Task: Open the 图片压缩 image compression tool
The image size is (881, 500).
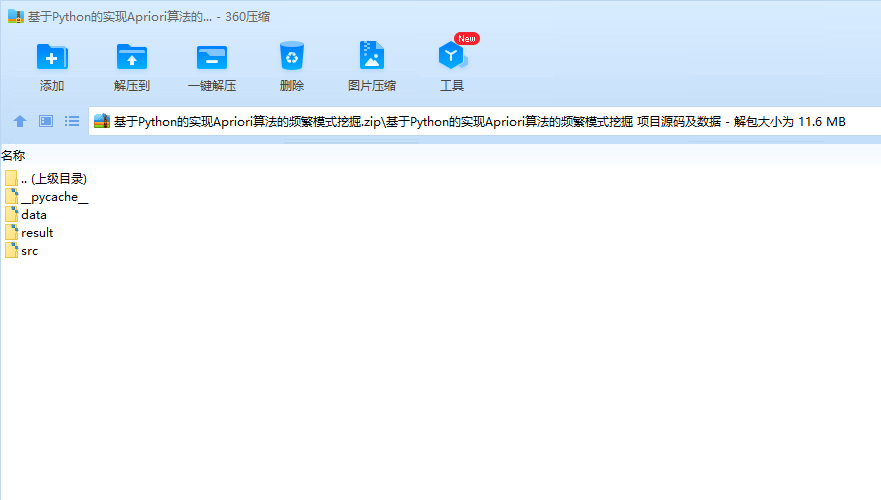Action: point(371,55)
